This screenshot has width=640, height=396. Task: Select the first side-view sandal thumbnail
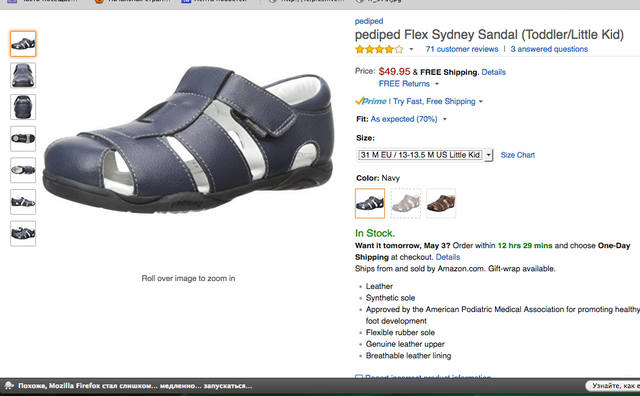pos(23,44)
